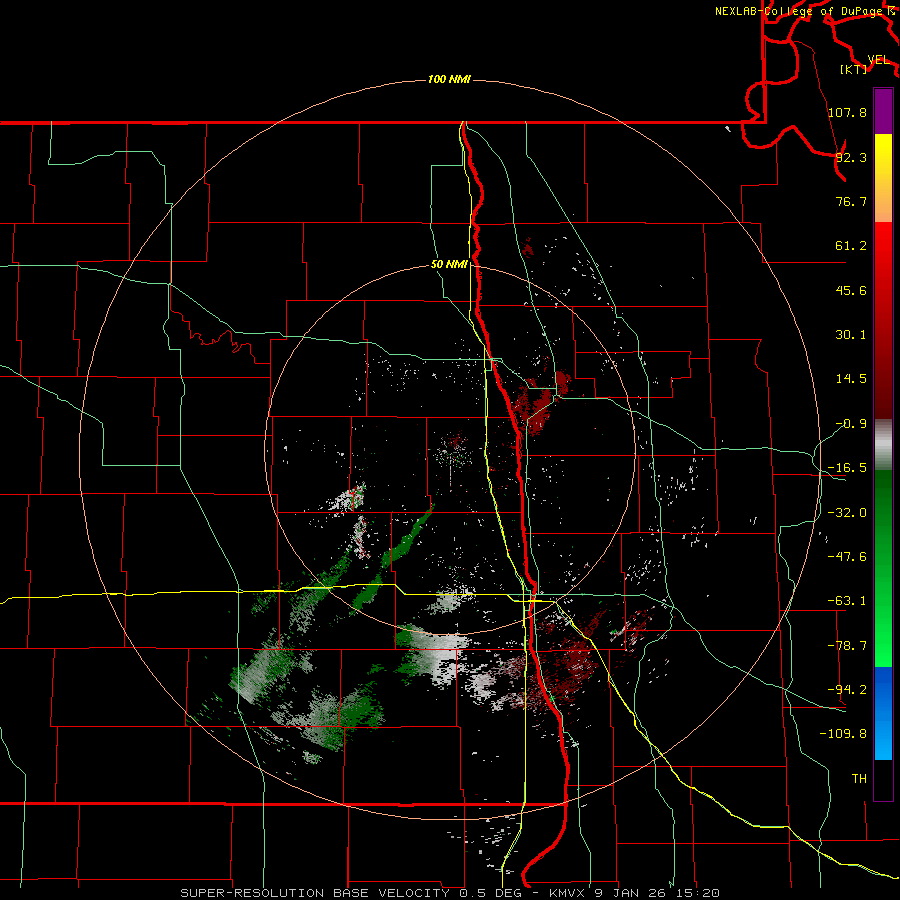Select the 30.1 velocity scale value
Viewport: 900px width, 900px height.
851,335
